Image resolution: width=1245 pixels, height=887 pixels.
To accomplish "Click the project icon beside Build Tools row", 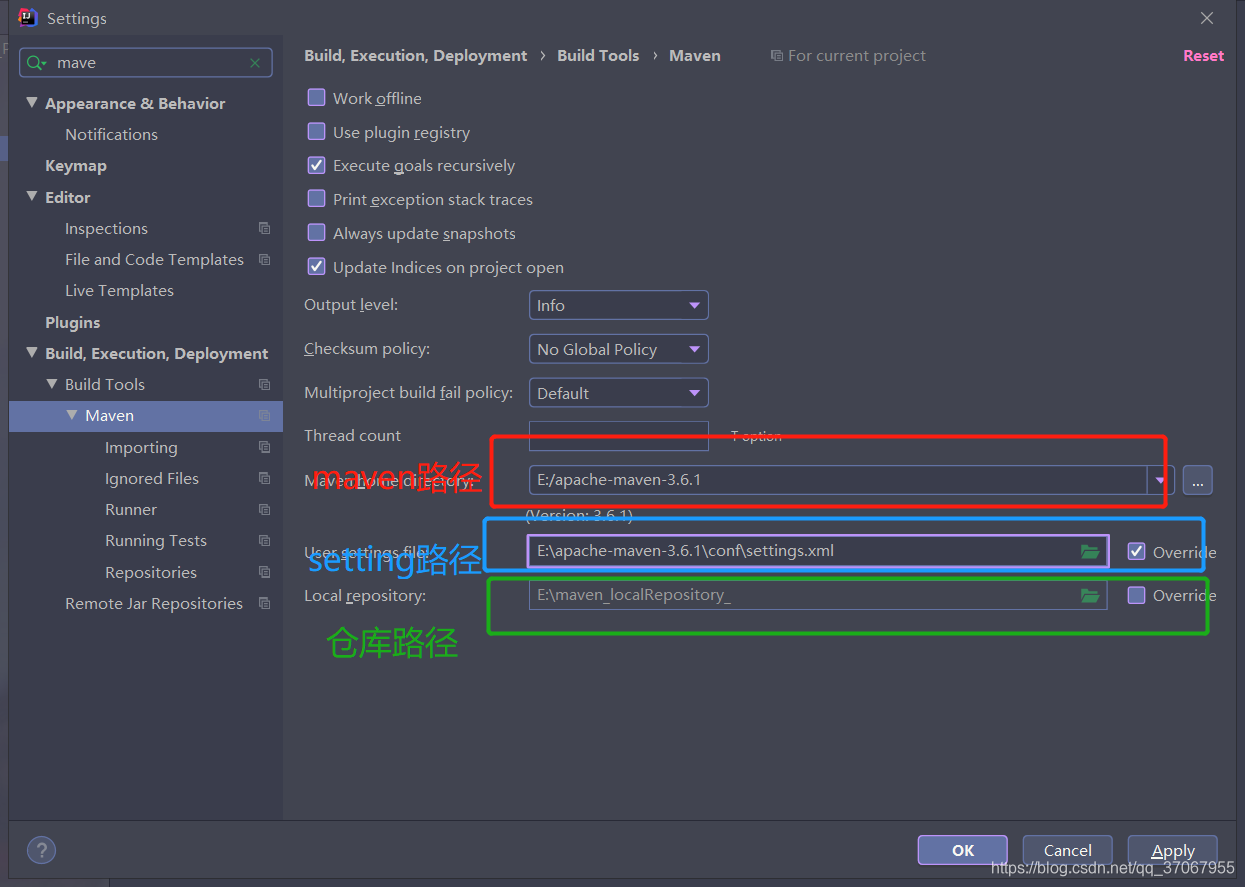I will pos(264,384).
